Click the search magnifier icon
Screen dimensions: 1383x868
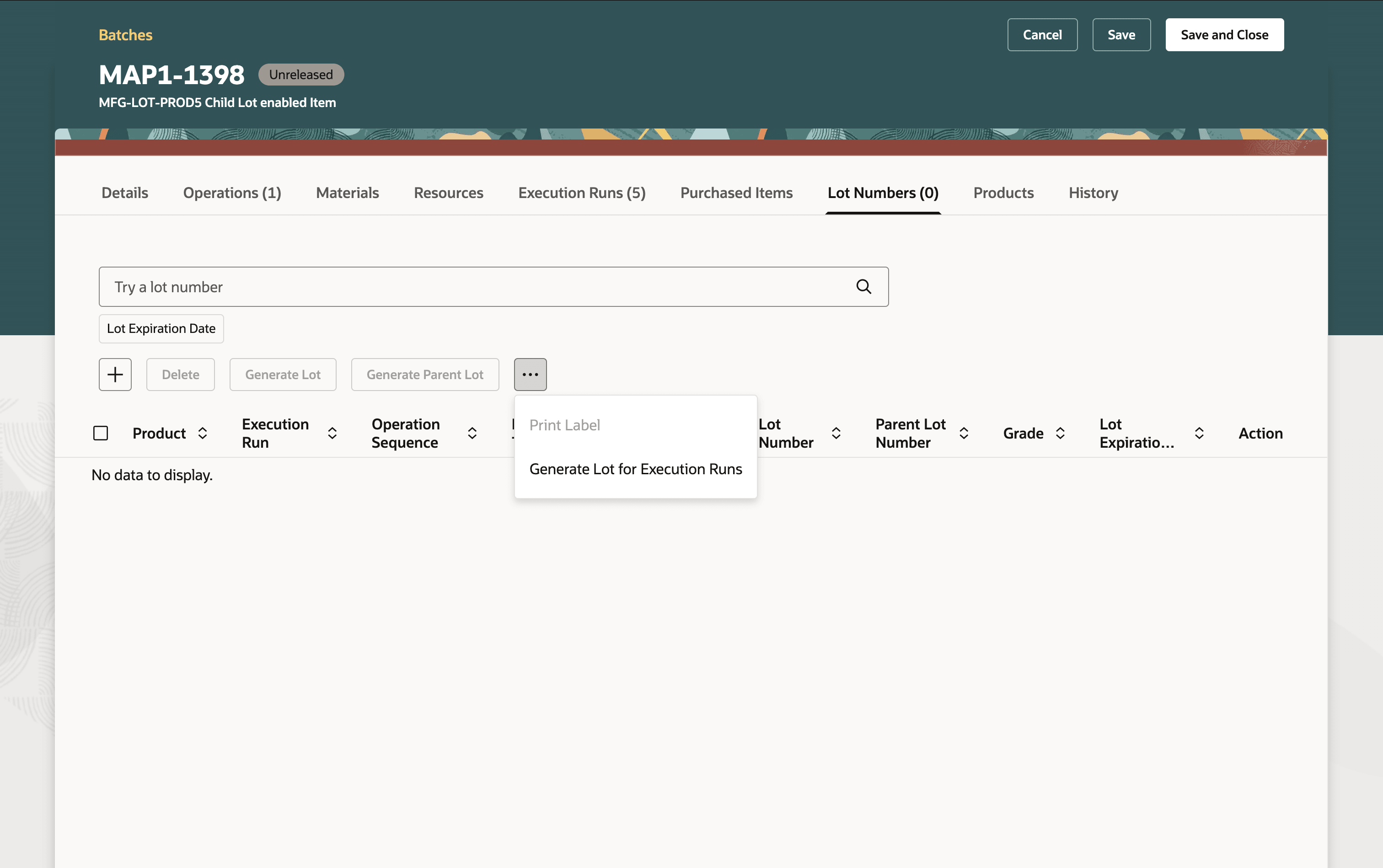click(863, 286)
